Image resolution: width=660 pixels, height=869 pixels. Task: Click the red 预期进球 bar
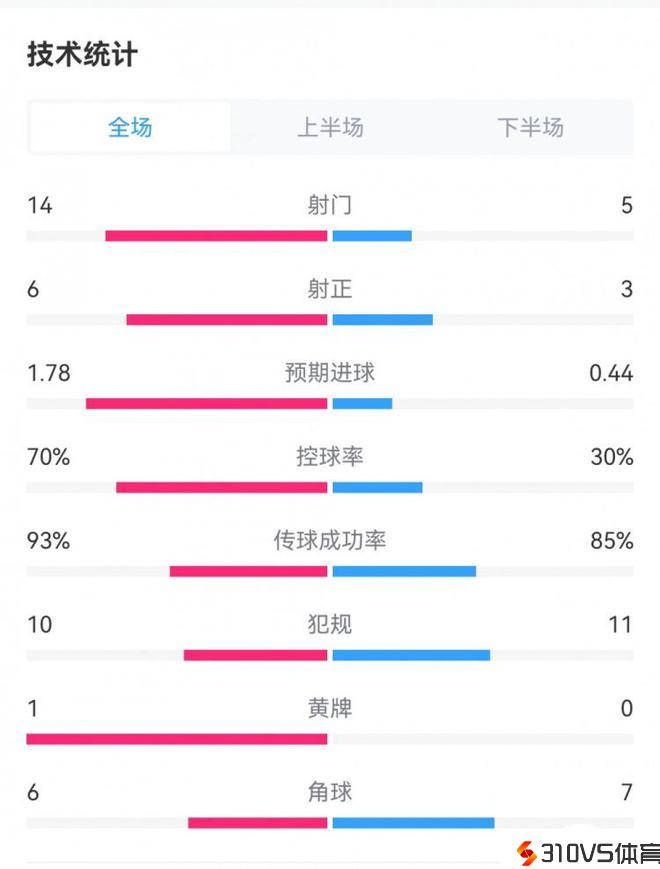(x=206, y=404)
